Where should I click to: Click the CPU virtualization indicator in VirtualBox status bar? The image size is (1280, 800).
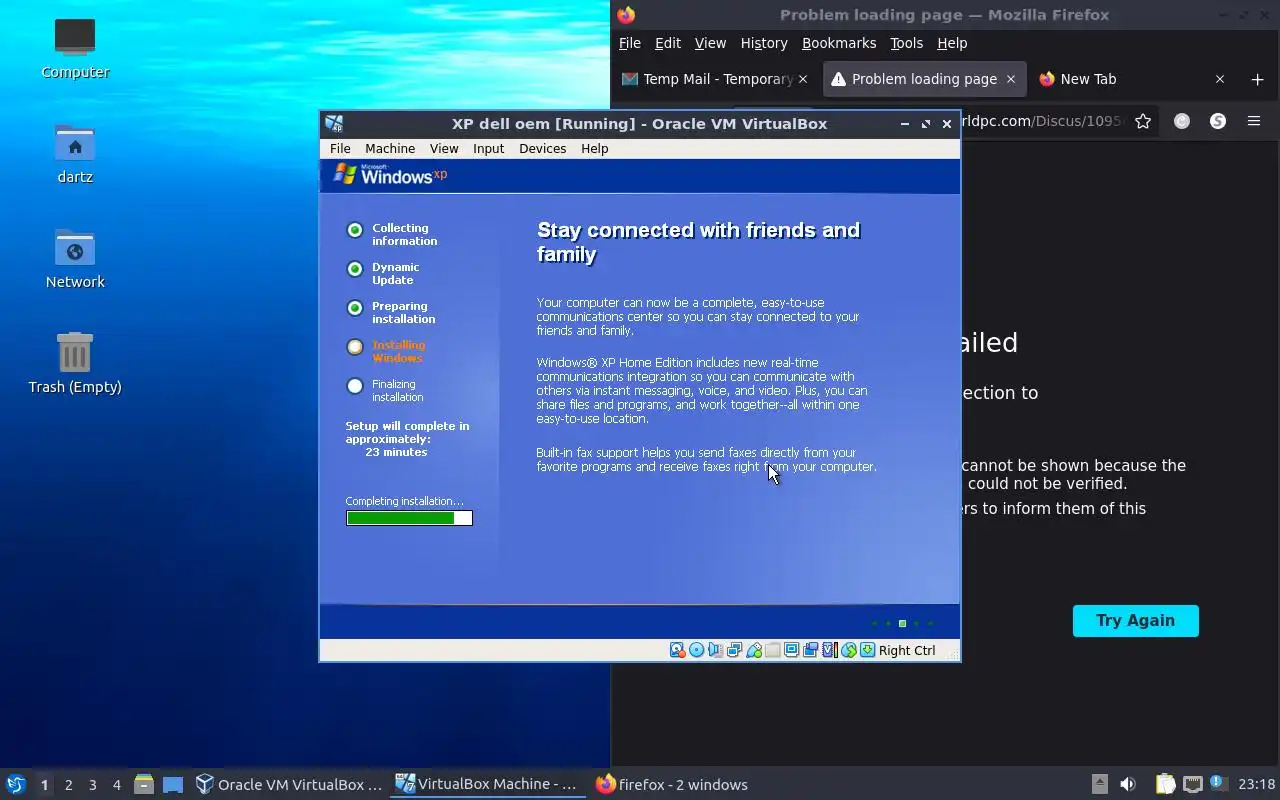point(830,650)
